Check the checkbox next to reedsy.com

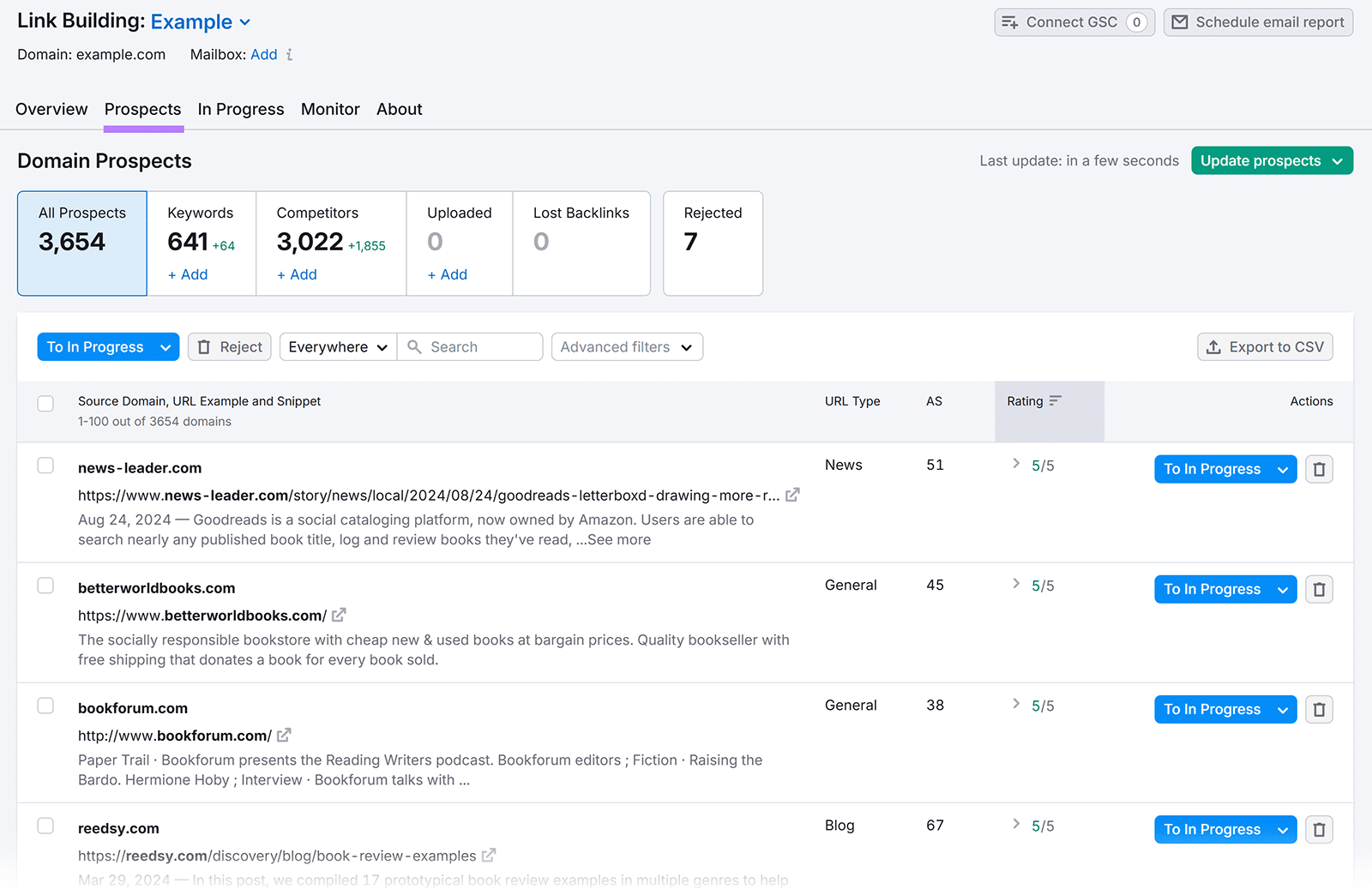tap(45, 826)
